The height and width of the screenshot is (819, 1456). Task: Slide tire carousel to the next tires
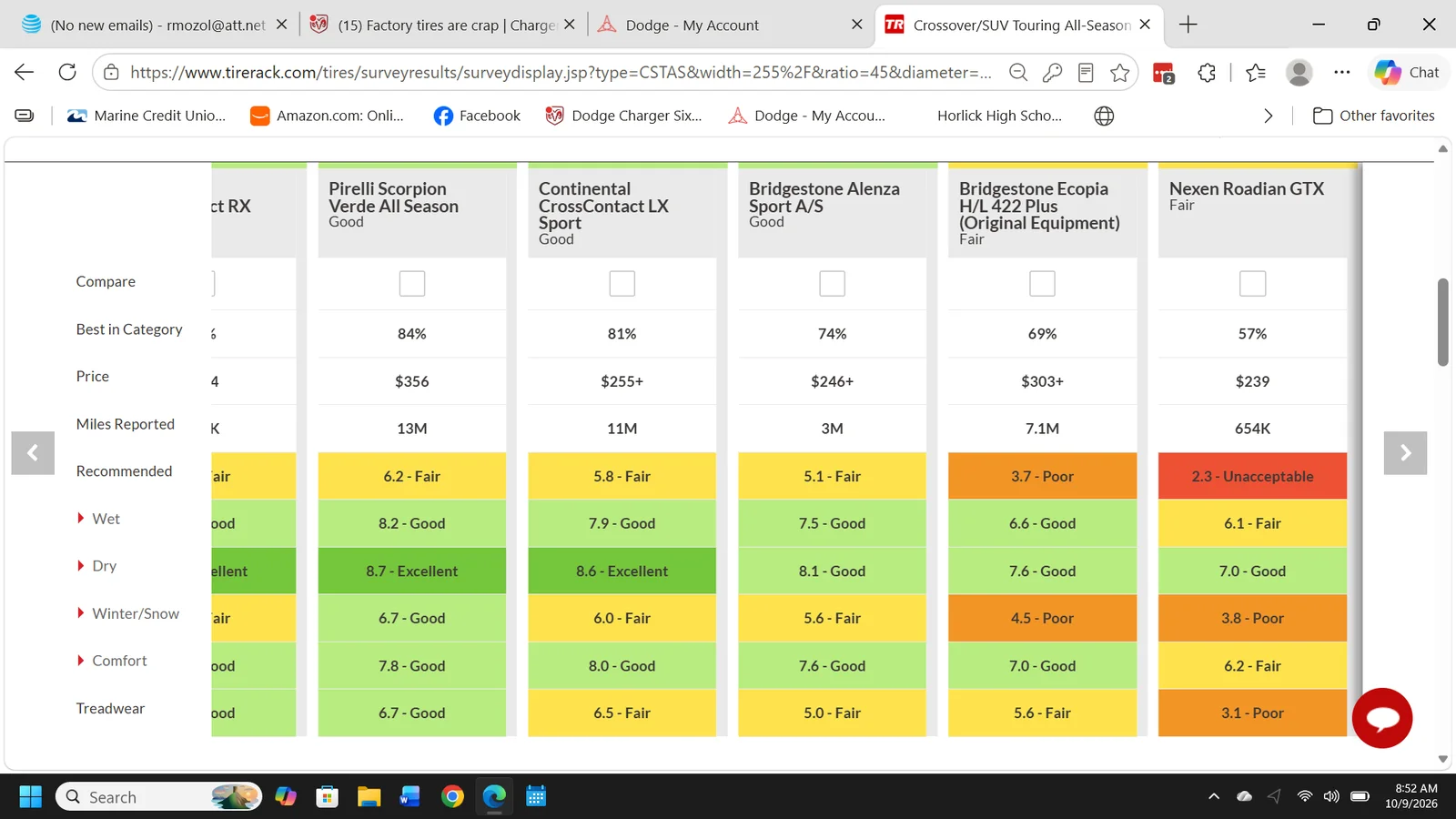pos(1405,453)
